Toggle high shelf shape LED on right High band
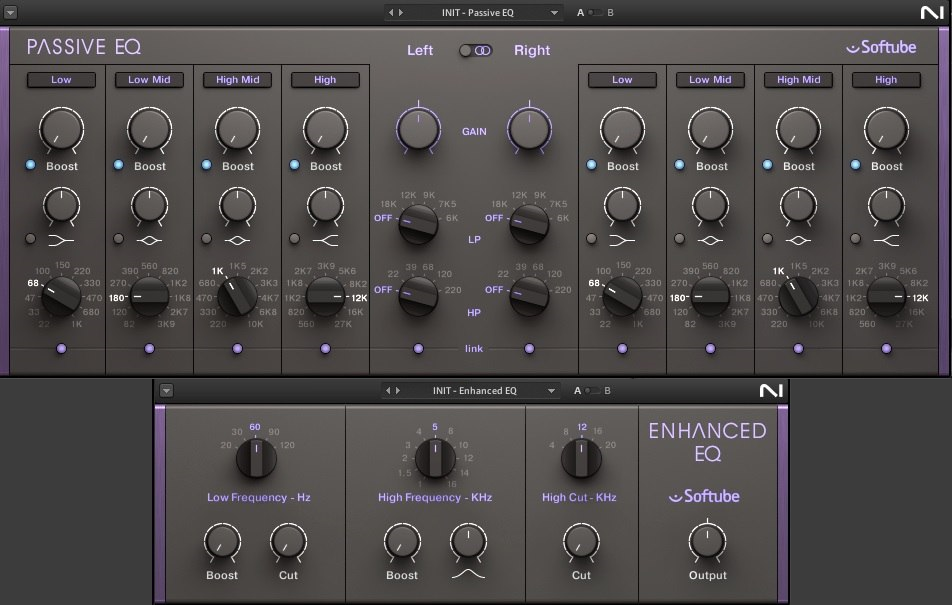 click(x=855, y=239)
